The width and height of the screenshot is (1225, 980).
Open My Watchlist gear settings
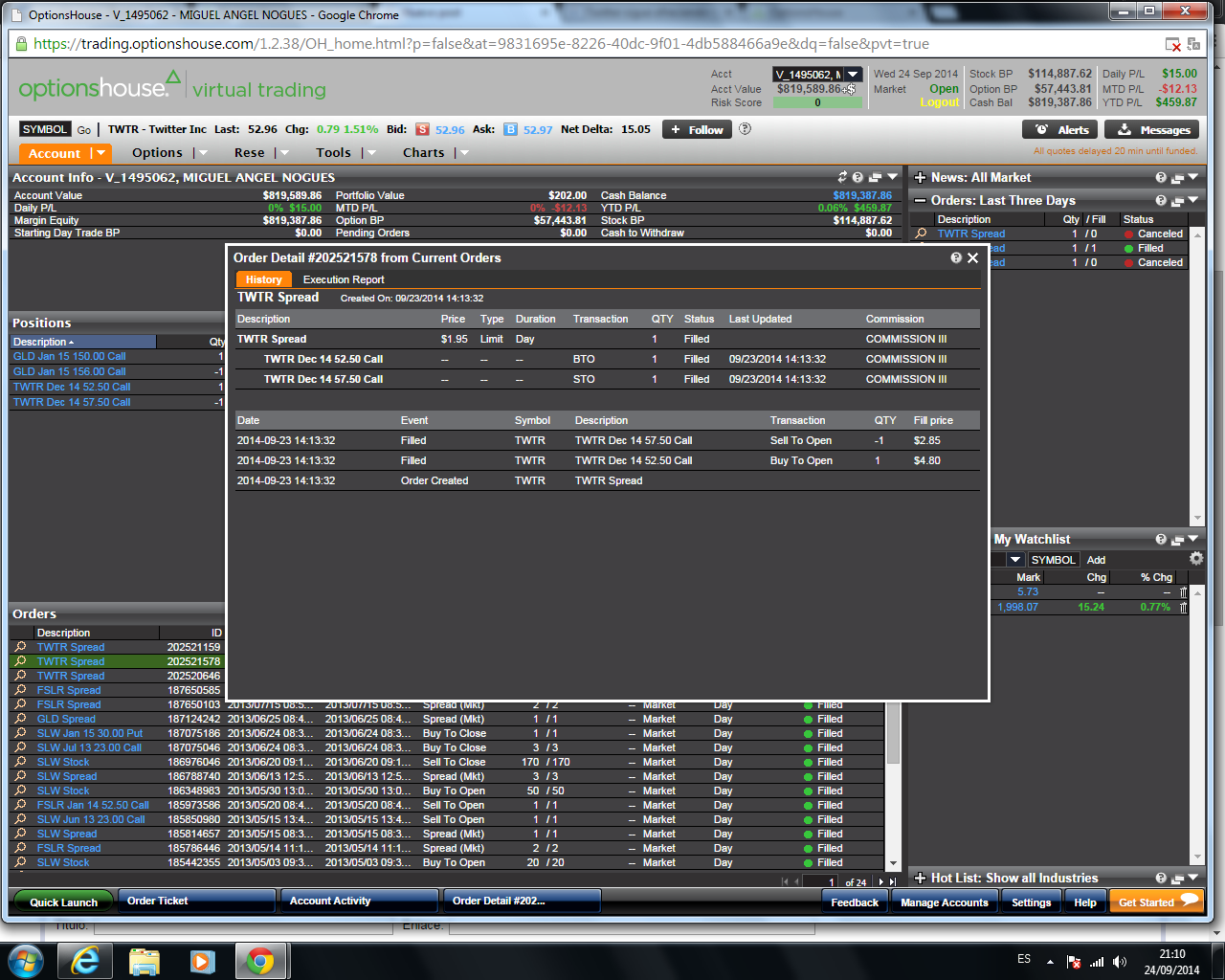tap(1195, 559)
